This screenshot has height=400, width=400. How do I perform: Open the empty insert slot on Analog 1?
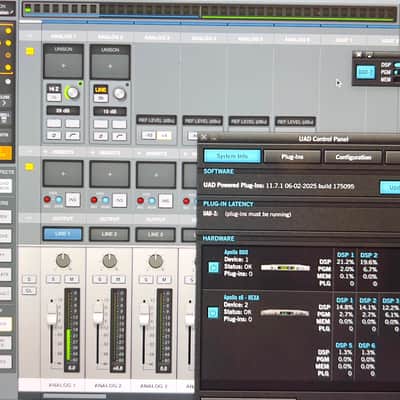click(63, 174)
